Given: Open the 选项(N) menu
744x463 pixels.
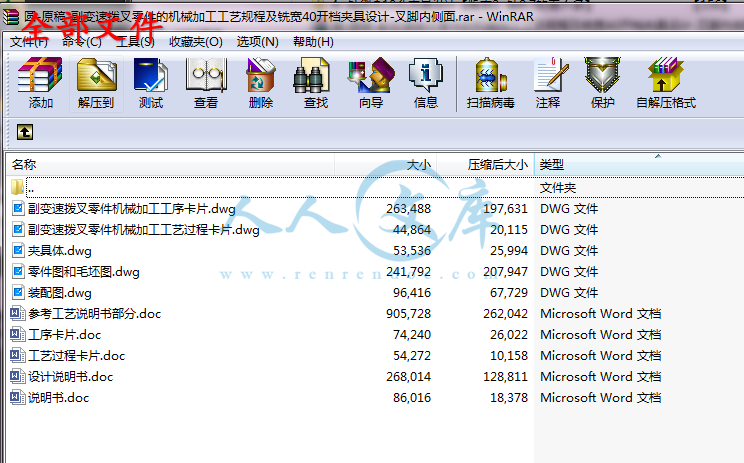Looking at the screenshot, I should pyautogui.click(x=258, y=42).
